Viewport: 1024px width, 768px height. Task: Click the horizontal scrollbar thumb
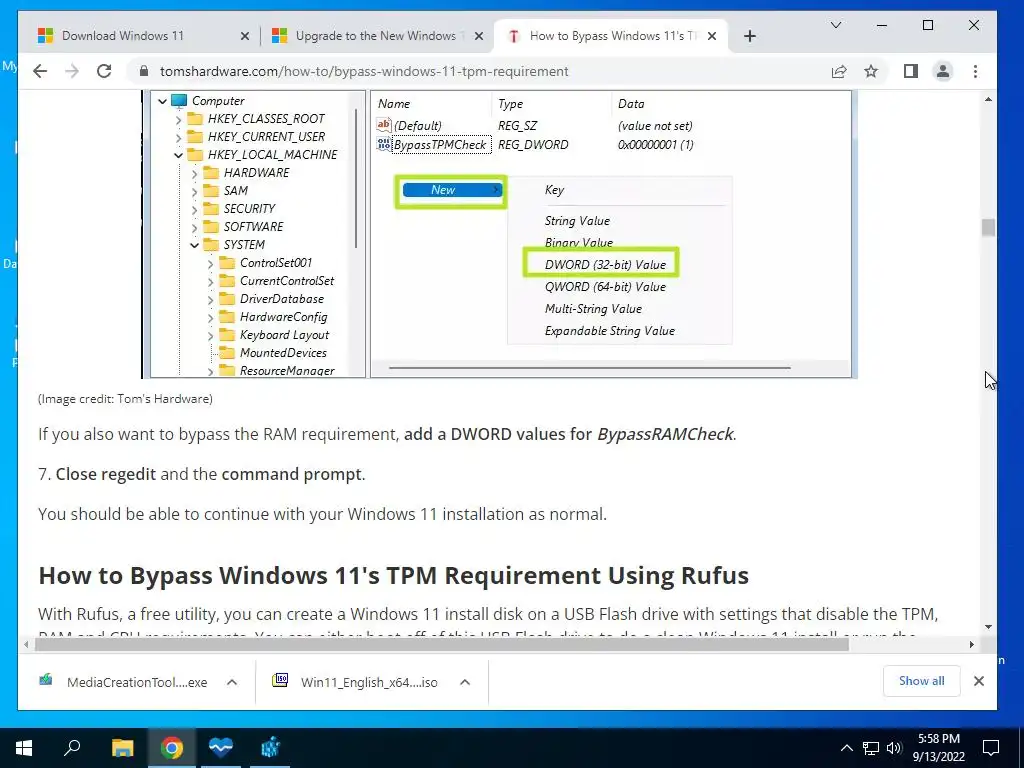pos(441,645)
